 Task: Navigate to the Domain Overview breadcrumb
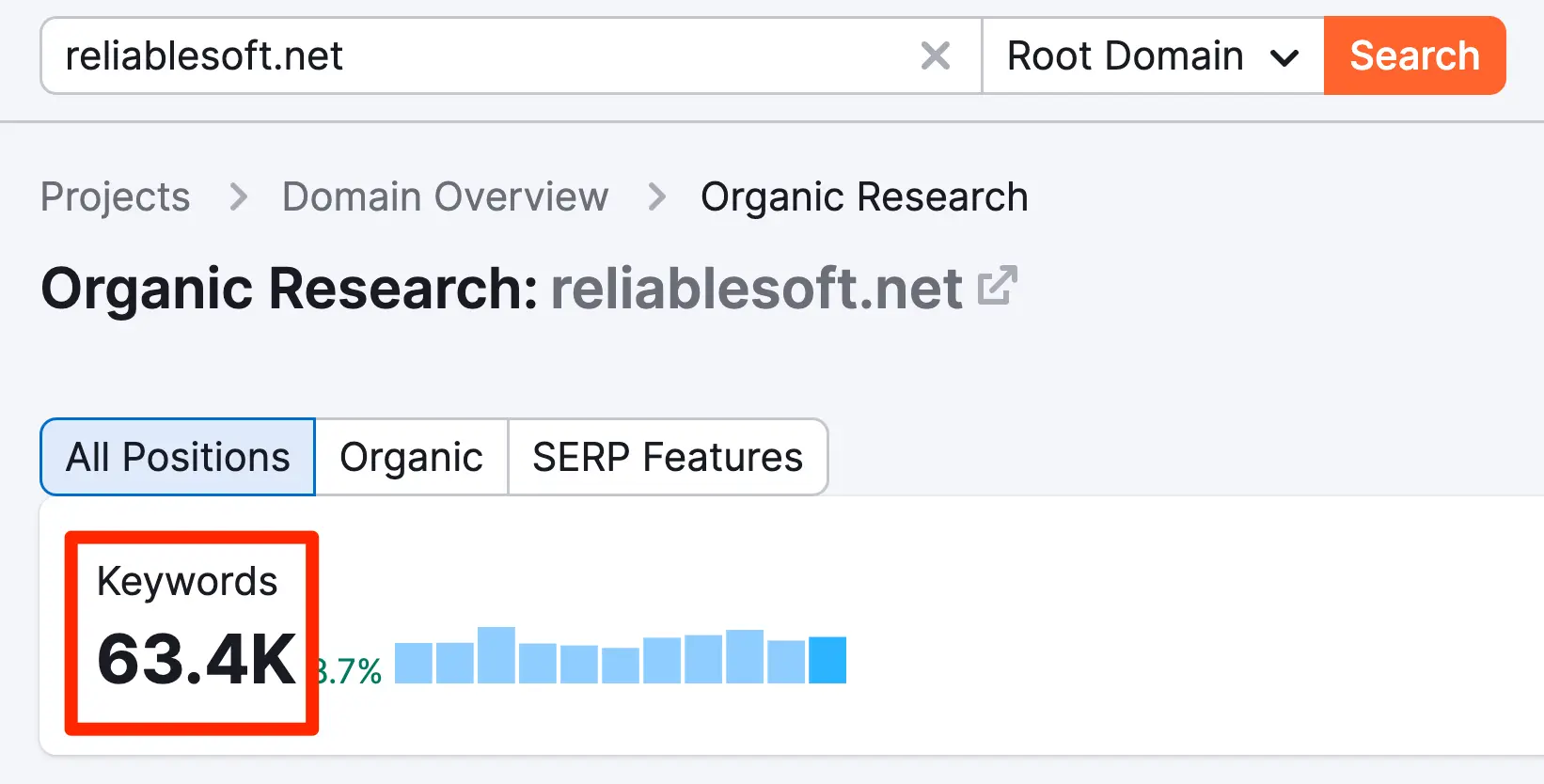(x=445, y=197)
